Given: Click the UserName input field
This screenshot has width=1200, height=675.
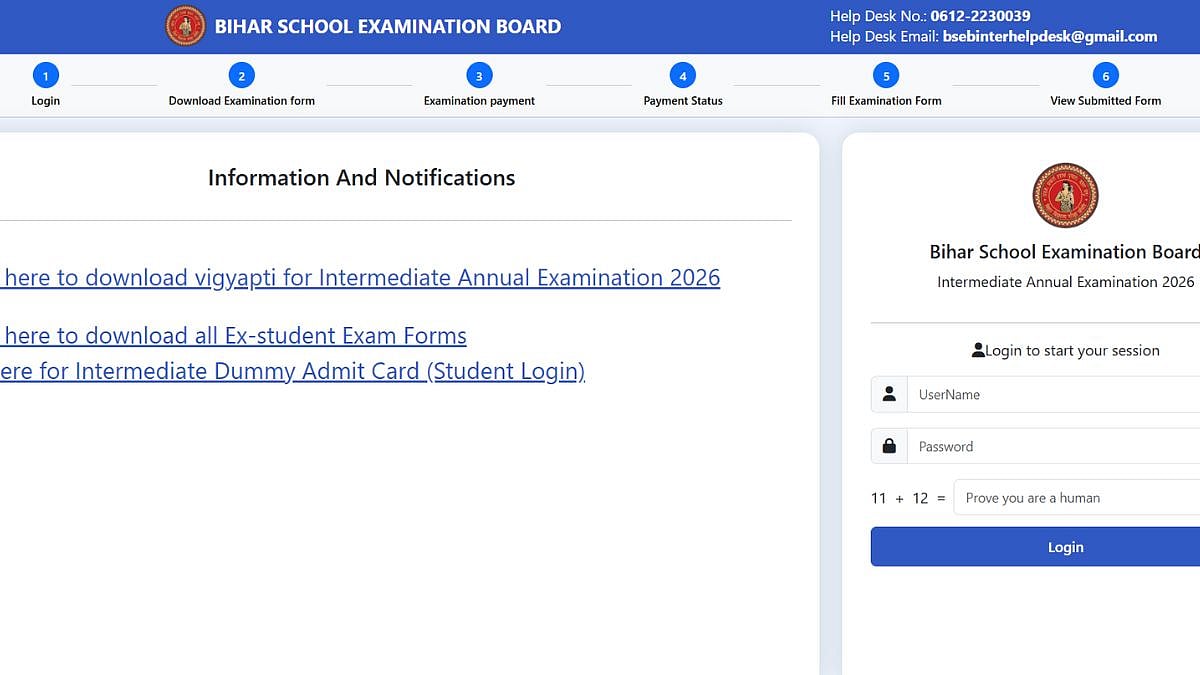Looking at the screenshot, I should point(1050,394).
